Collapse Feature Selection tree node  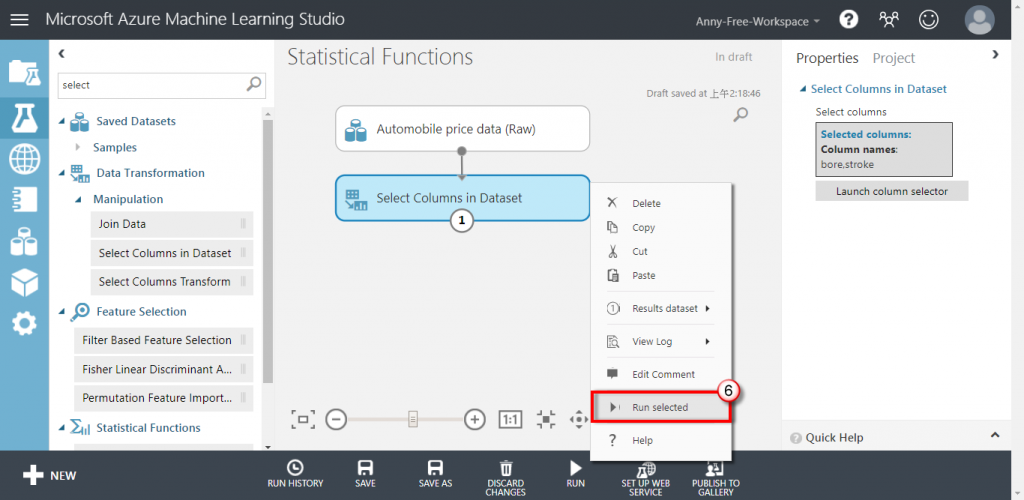[x=62, y=311]
